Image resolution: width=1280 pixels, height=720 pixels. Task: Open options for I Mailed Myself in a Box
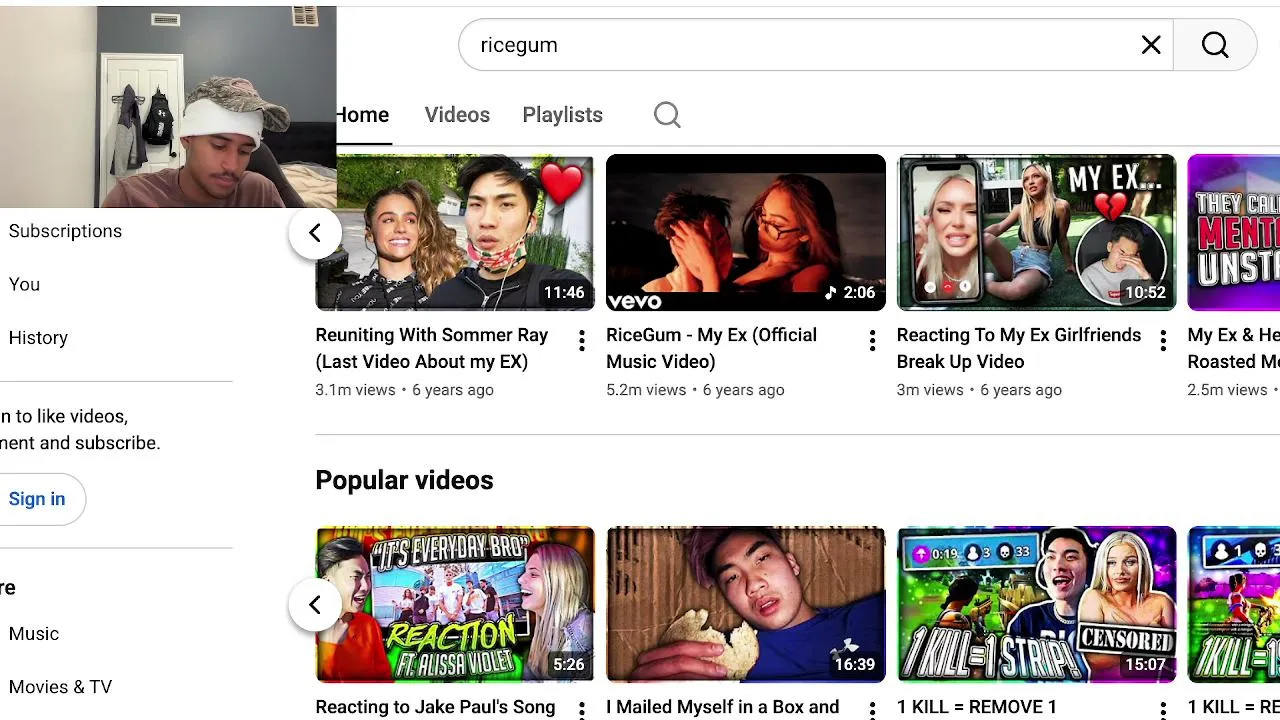coord(872,710)
